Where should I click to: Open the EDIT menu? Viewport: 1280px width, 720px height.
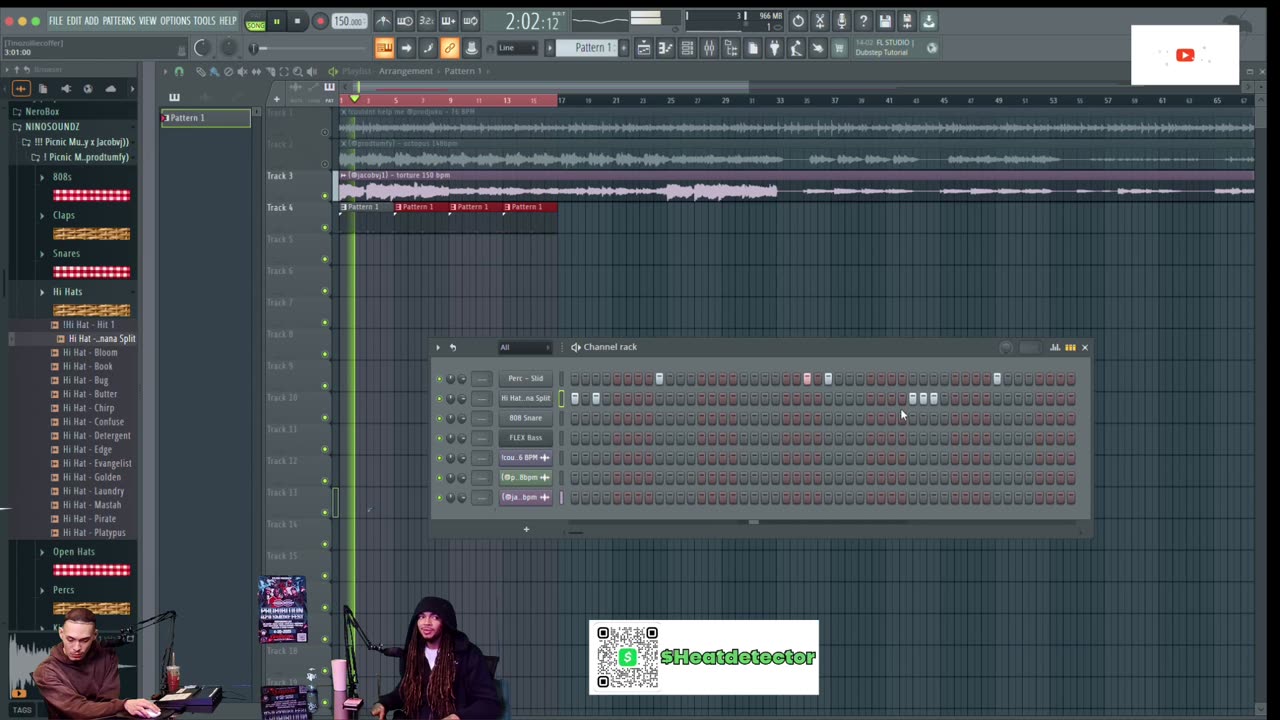point(74,21)
